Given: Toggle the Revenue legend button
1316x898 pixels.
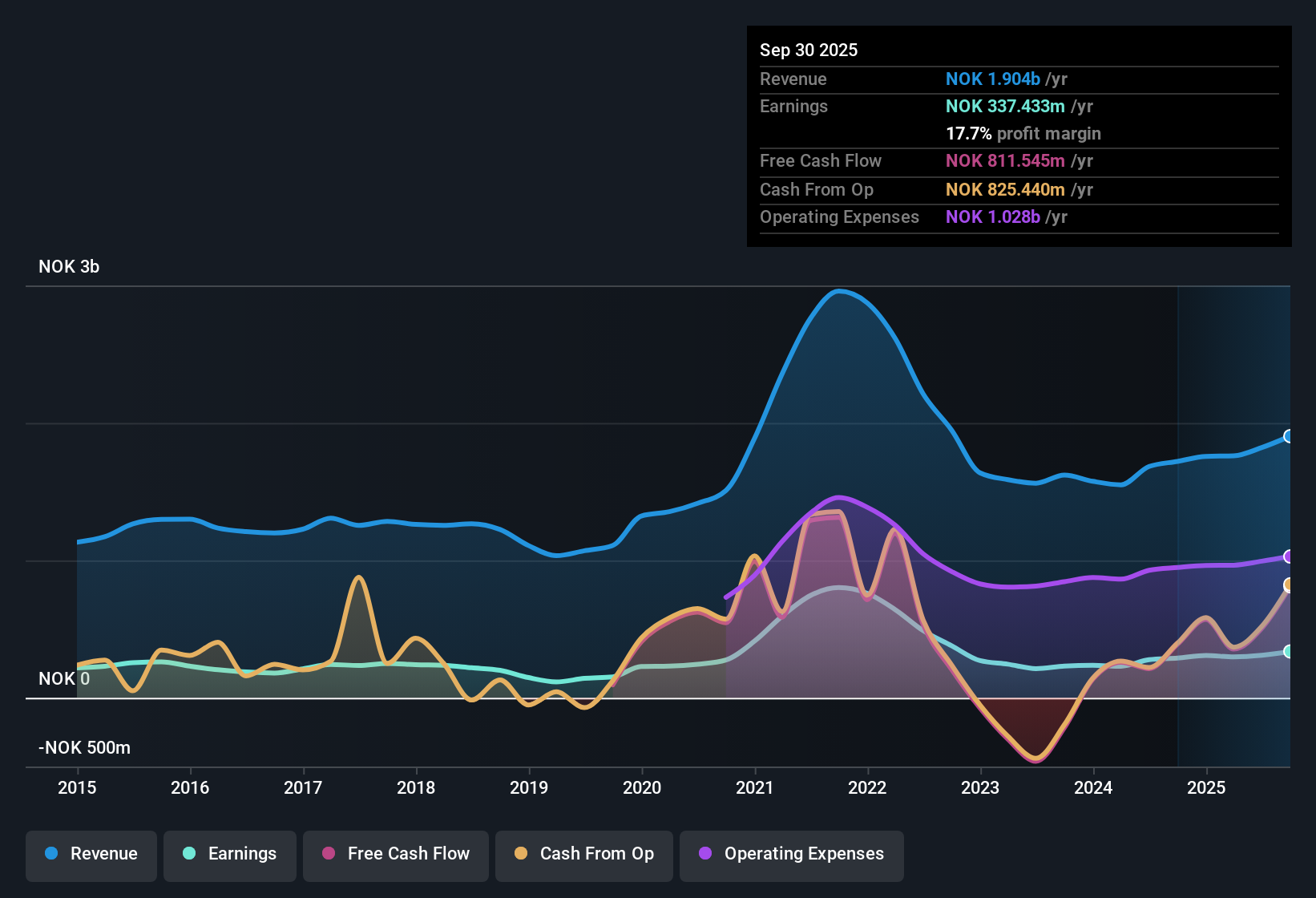Looking at the screenshot, I should click(x=91, y=854).
